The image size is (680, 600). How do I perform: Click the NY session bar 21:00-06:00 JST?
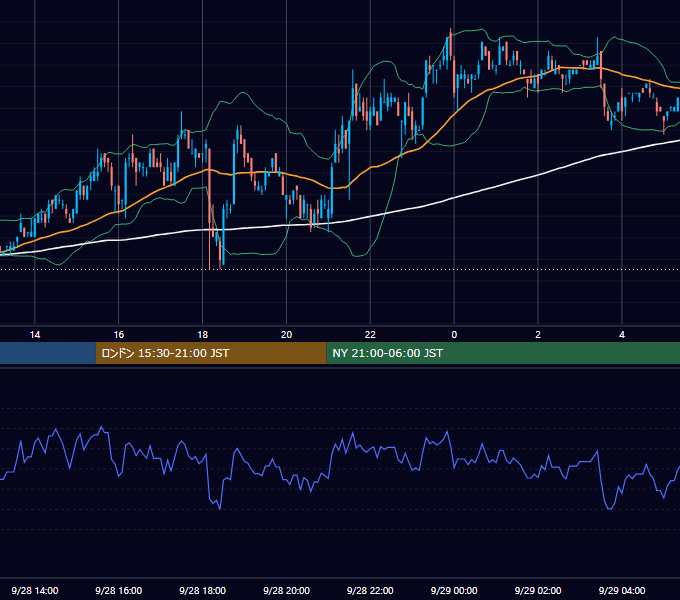pyautogui.click(x=503, y=353)
